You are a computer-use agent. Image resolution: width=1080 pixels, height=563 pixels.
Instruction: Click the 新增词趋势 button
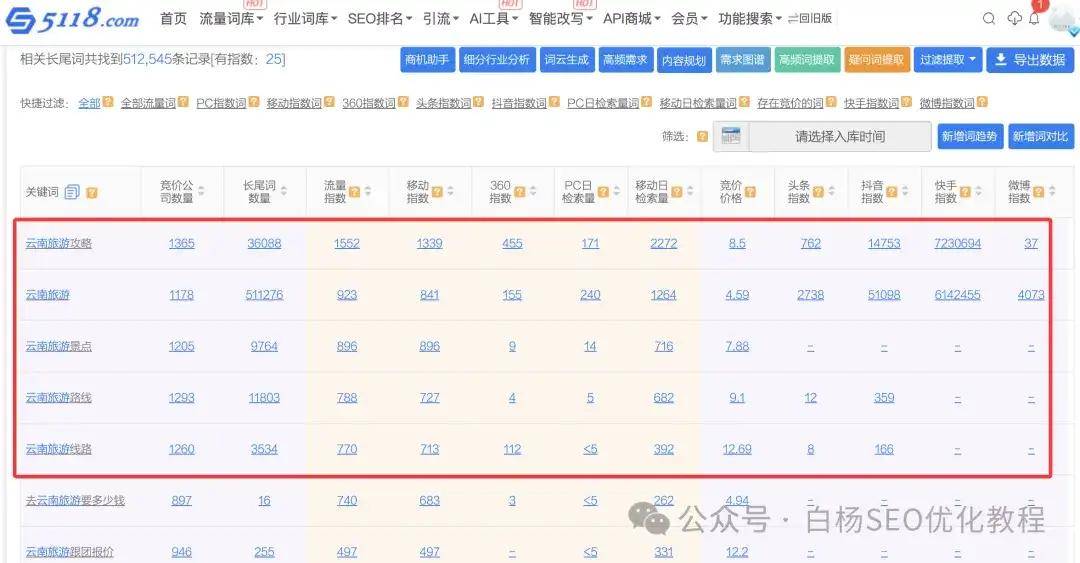[969, 136]
